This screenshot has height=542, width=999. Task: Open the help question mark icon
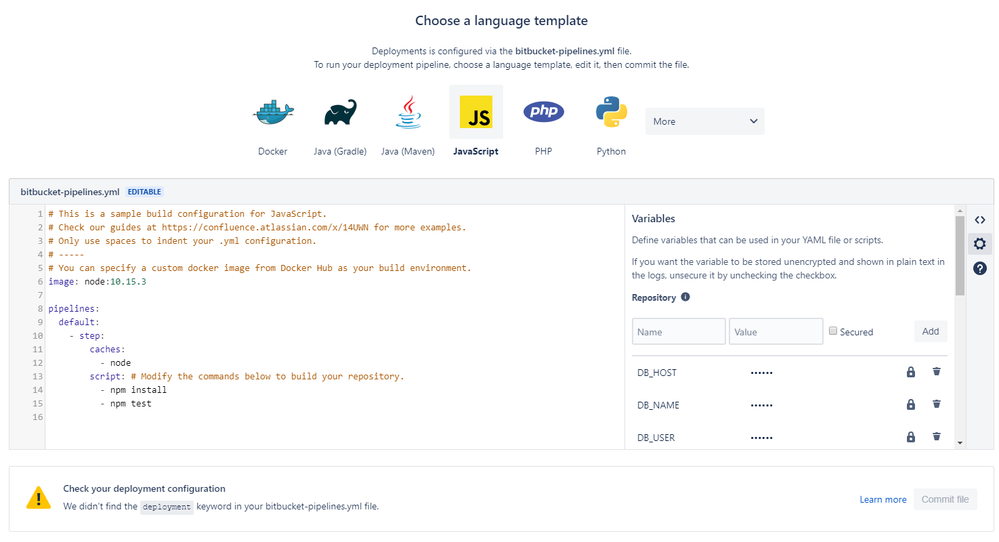click(x=980, y=268)
